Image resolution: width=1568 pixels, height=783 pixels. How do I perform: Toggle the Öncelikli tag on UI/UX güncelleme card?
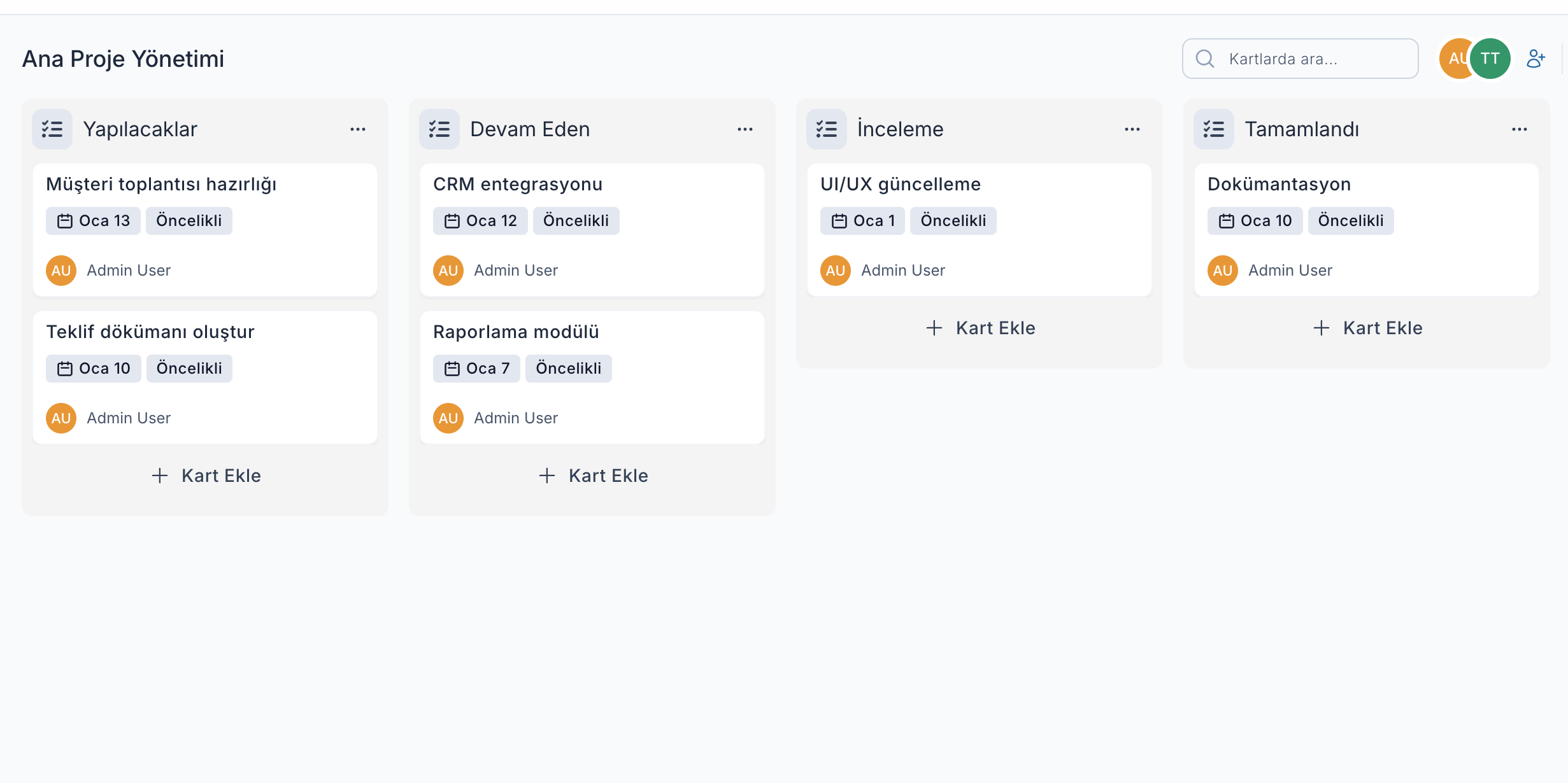953,220
